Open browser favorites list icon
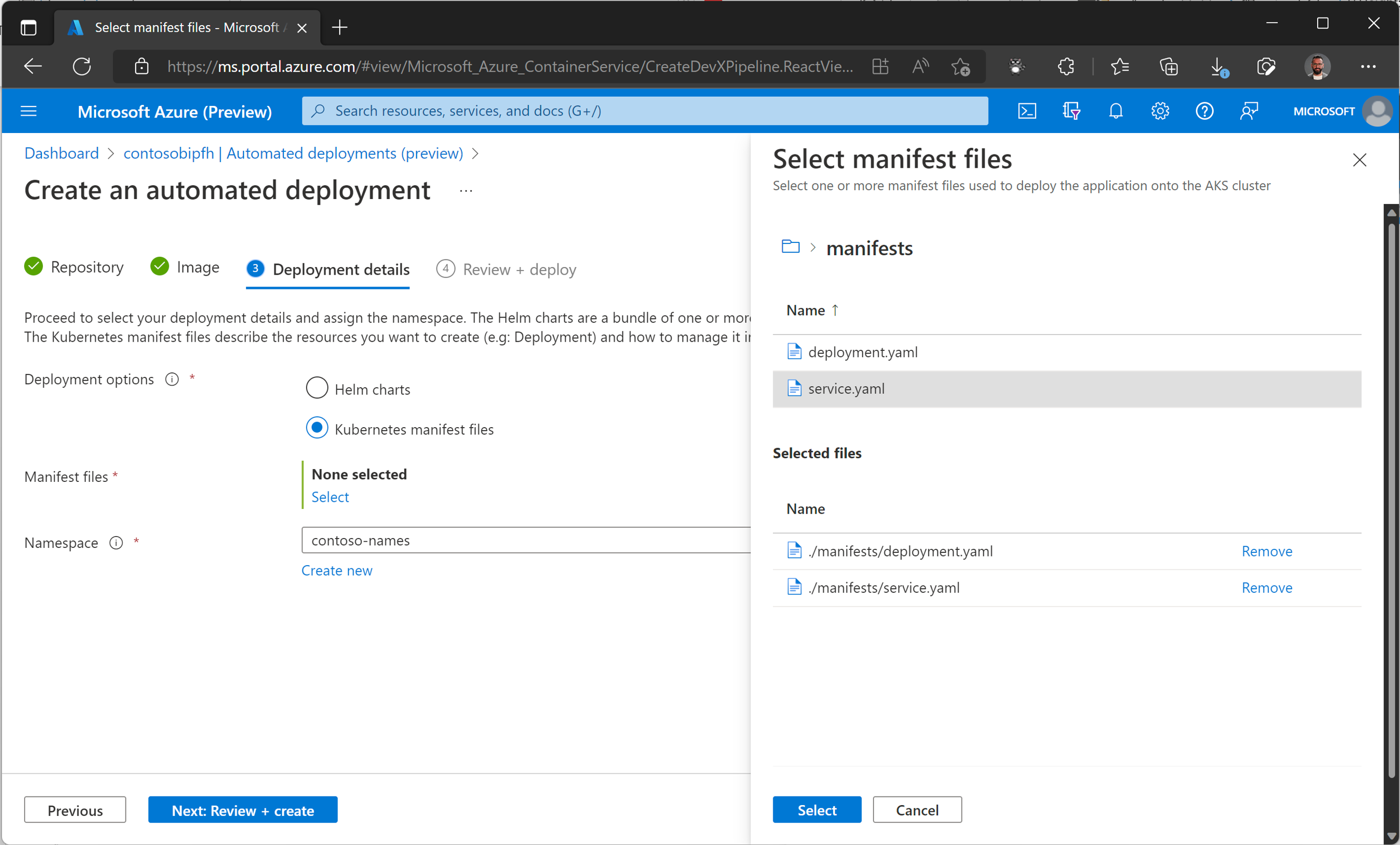 click(1119, 66)
